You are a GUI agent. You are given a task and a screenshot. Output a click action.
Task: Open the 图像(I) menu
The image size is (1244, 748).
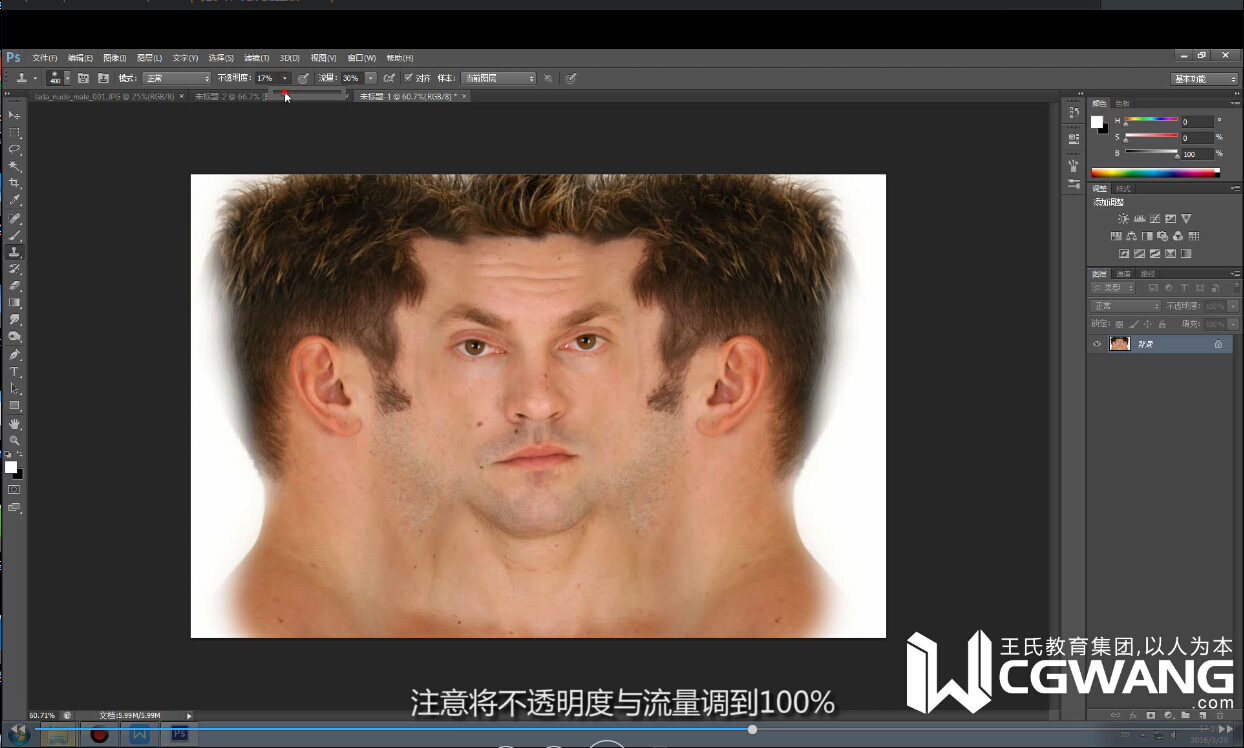point(115,58)
